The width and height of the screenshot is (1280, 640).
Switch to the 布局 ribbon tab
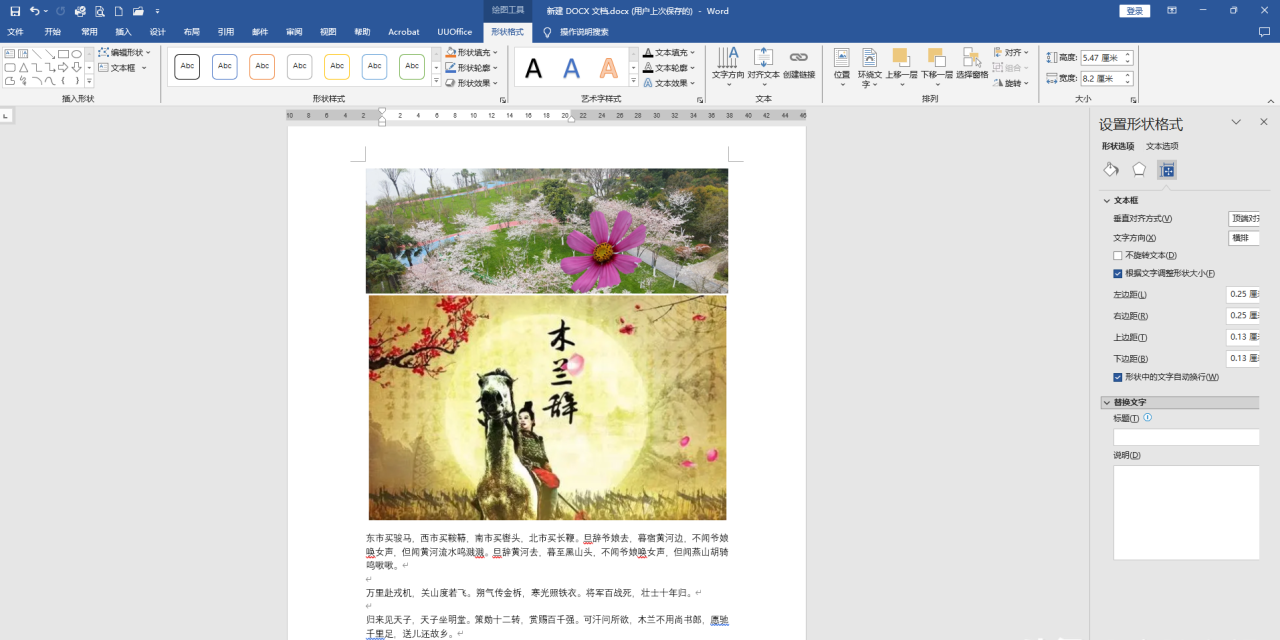[191, 32]
